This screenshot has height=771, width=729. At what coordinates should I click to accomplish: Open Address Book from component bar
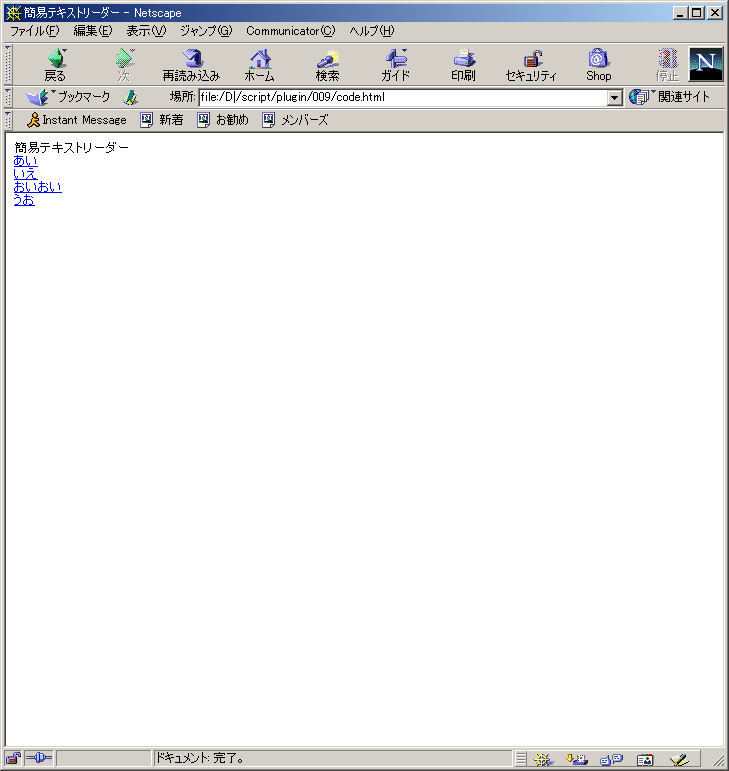[x=645, y=760]
